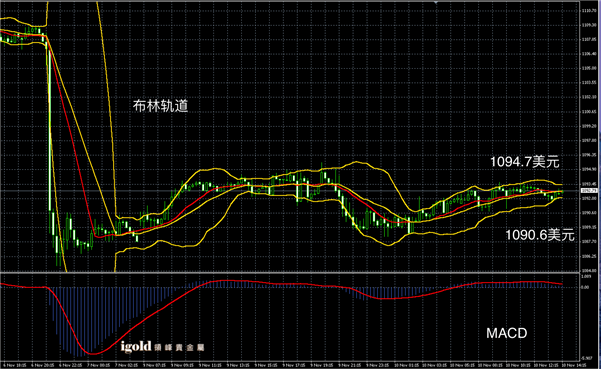
Task: Click the 1084.80 bottom price axis label
Action: [x=588, y=271]
